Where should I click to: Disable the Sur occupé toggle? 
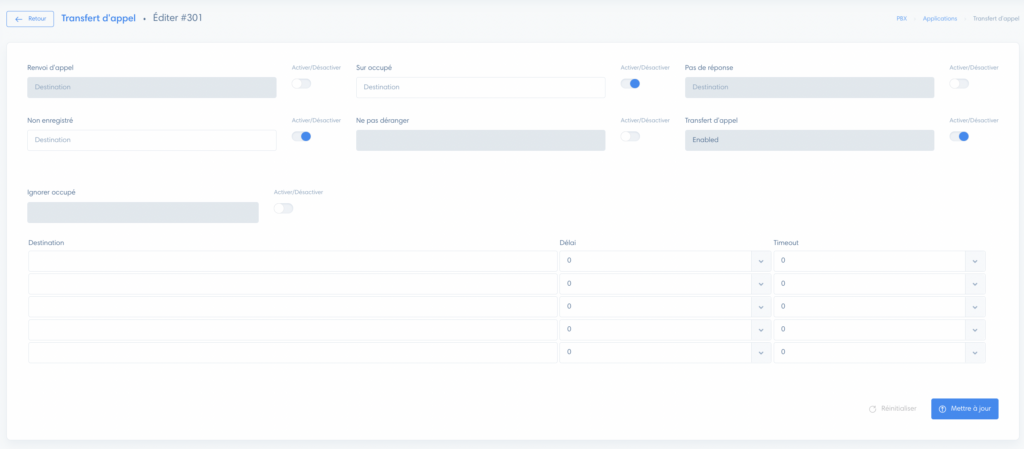630,84
